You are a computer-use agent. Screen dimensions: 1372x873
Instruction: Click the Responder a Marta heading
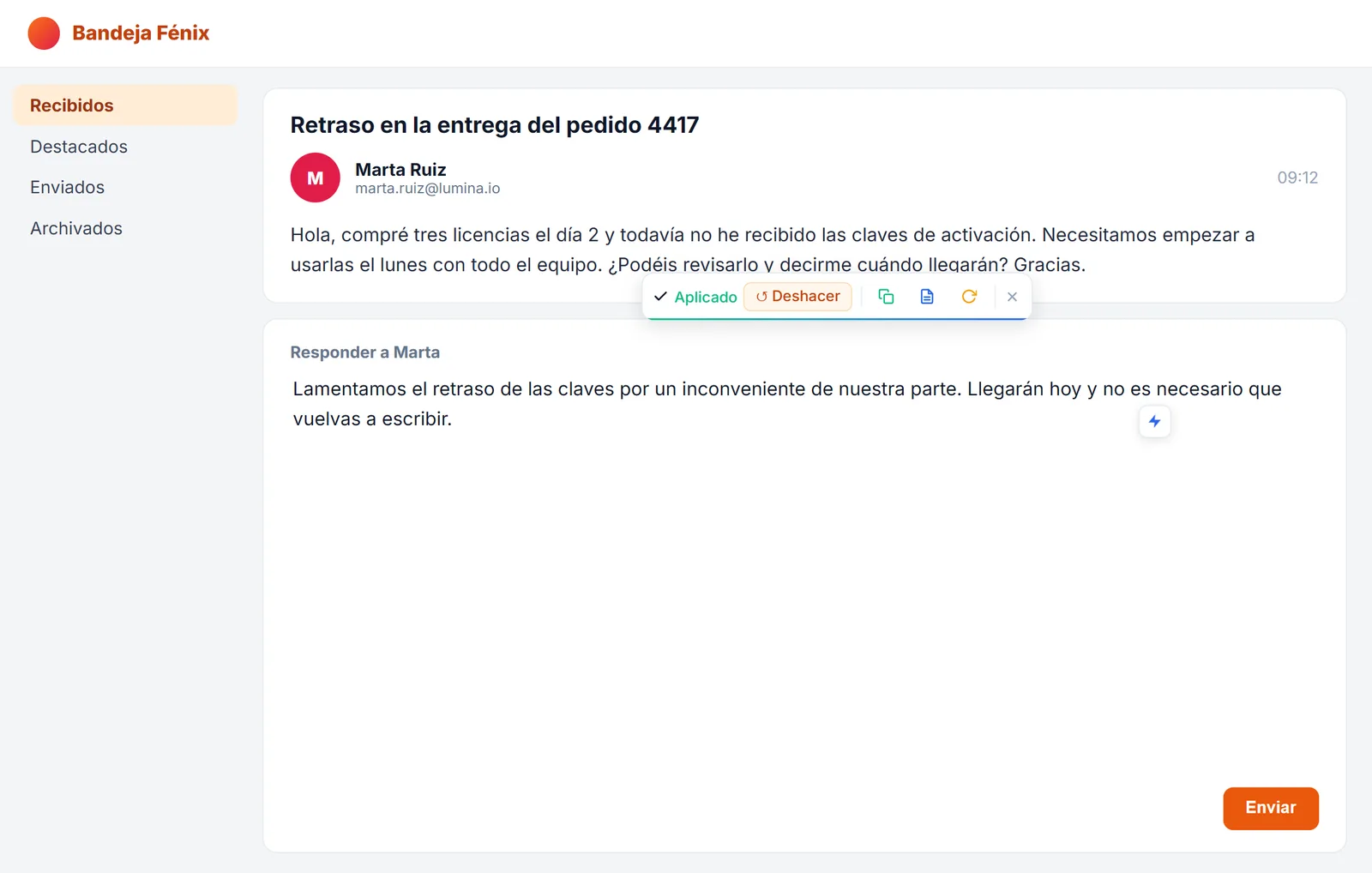365,352
